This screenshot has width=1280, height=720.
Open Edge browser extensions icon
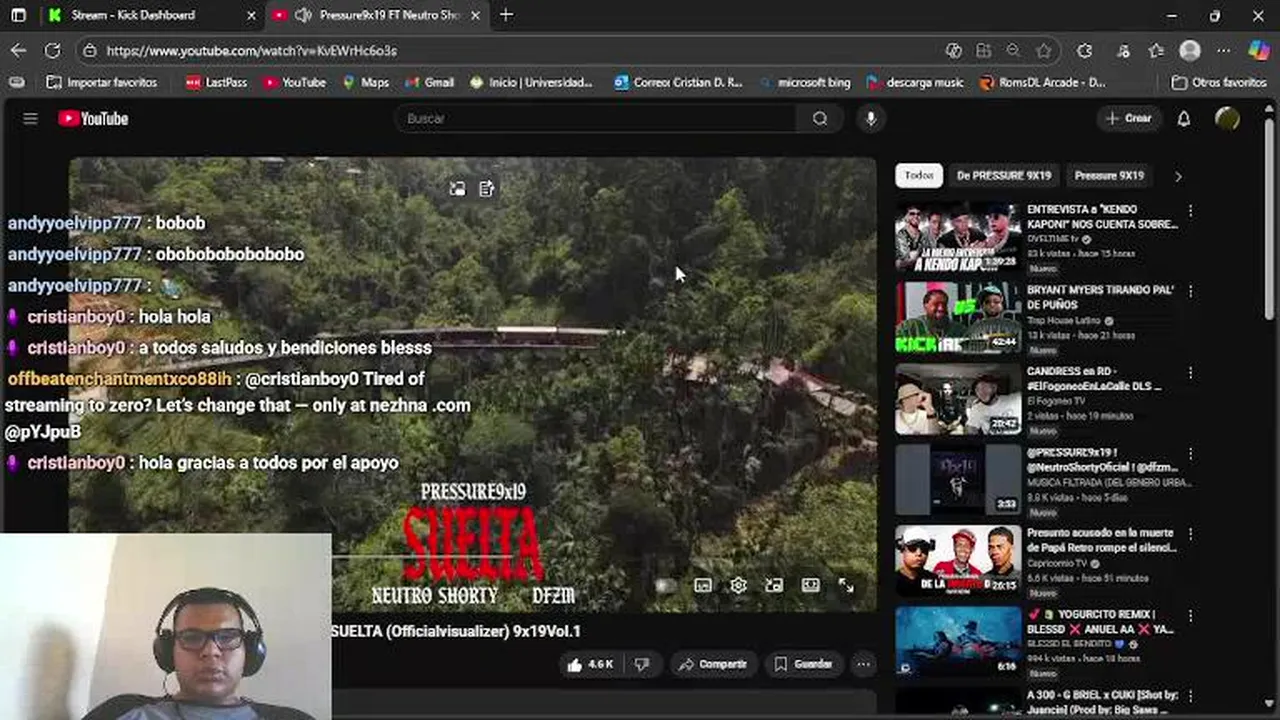click(1085, 50)
